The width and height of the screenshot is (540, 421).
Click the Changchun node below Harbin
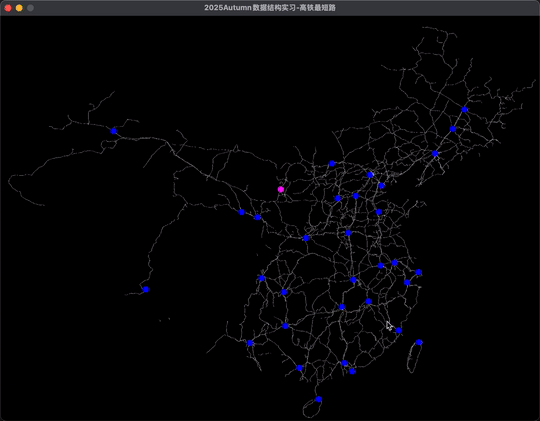(453, 129)
